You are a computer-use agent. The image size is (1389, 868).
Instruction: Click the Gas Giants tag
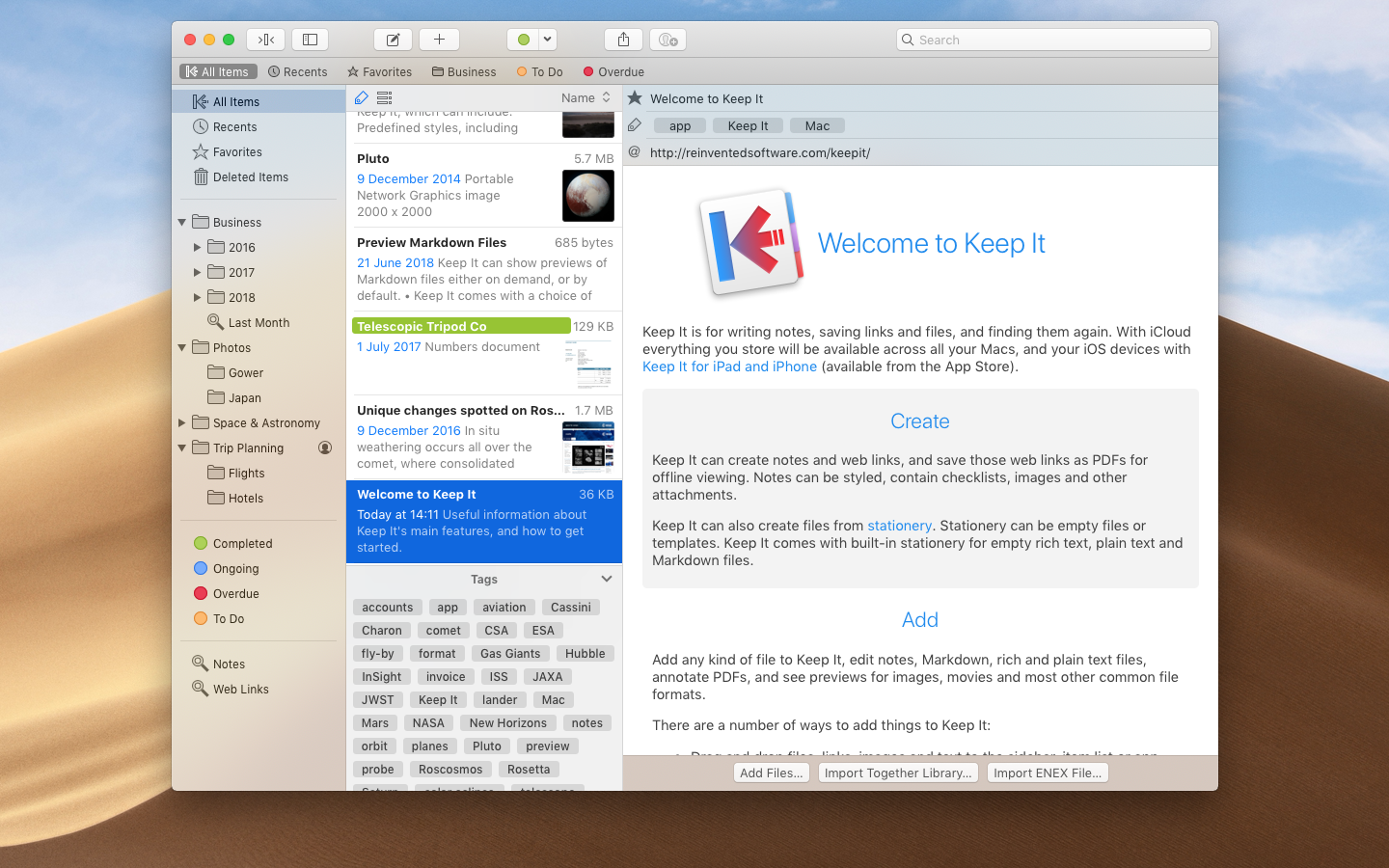tap(510, 653)
